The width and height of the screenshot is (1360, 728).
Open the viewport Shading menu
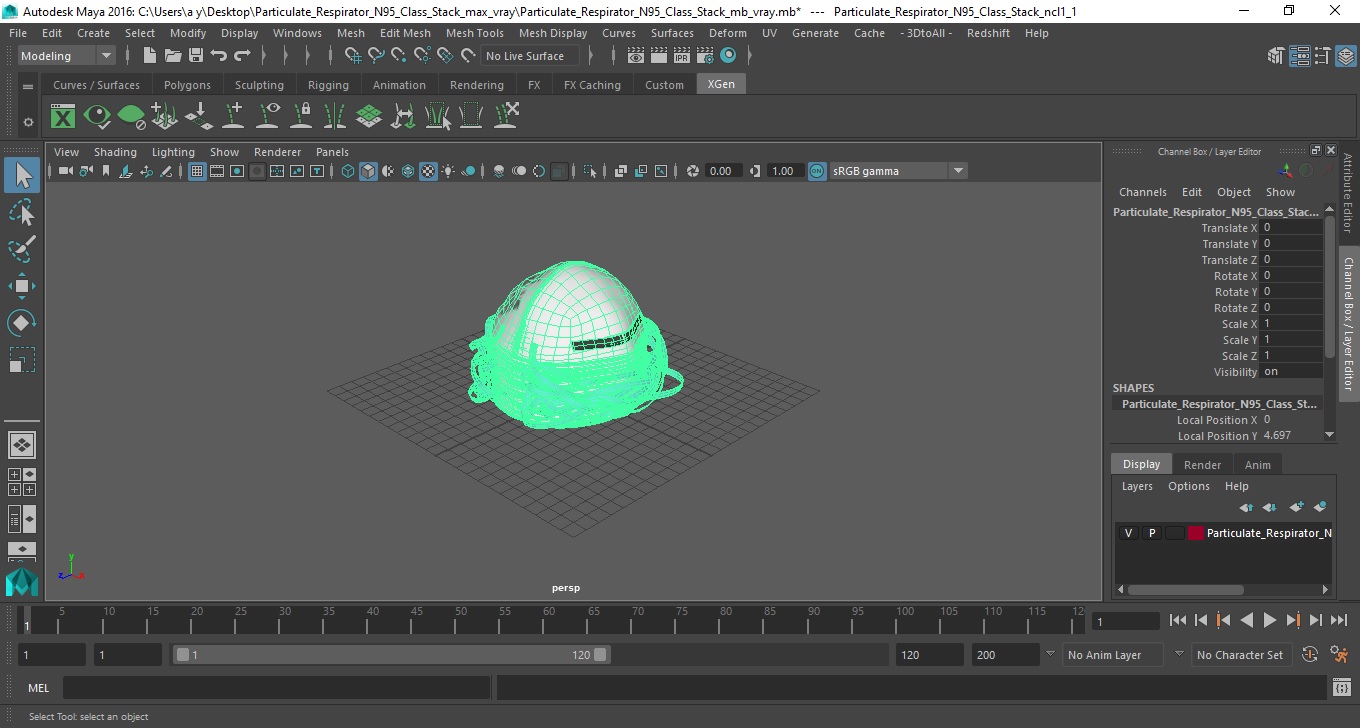115,152
